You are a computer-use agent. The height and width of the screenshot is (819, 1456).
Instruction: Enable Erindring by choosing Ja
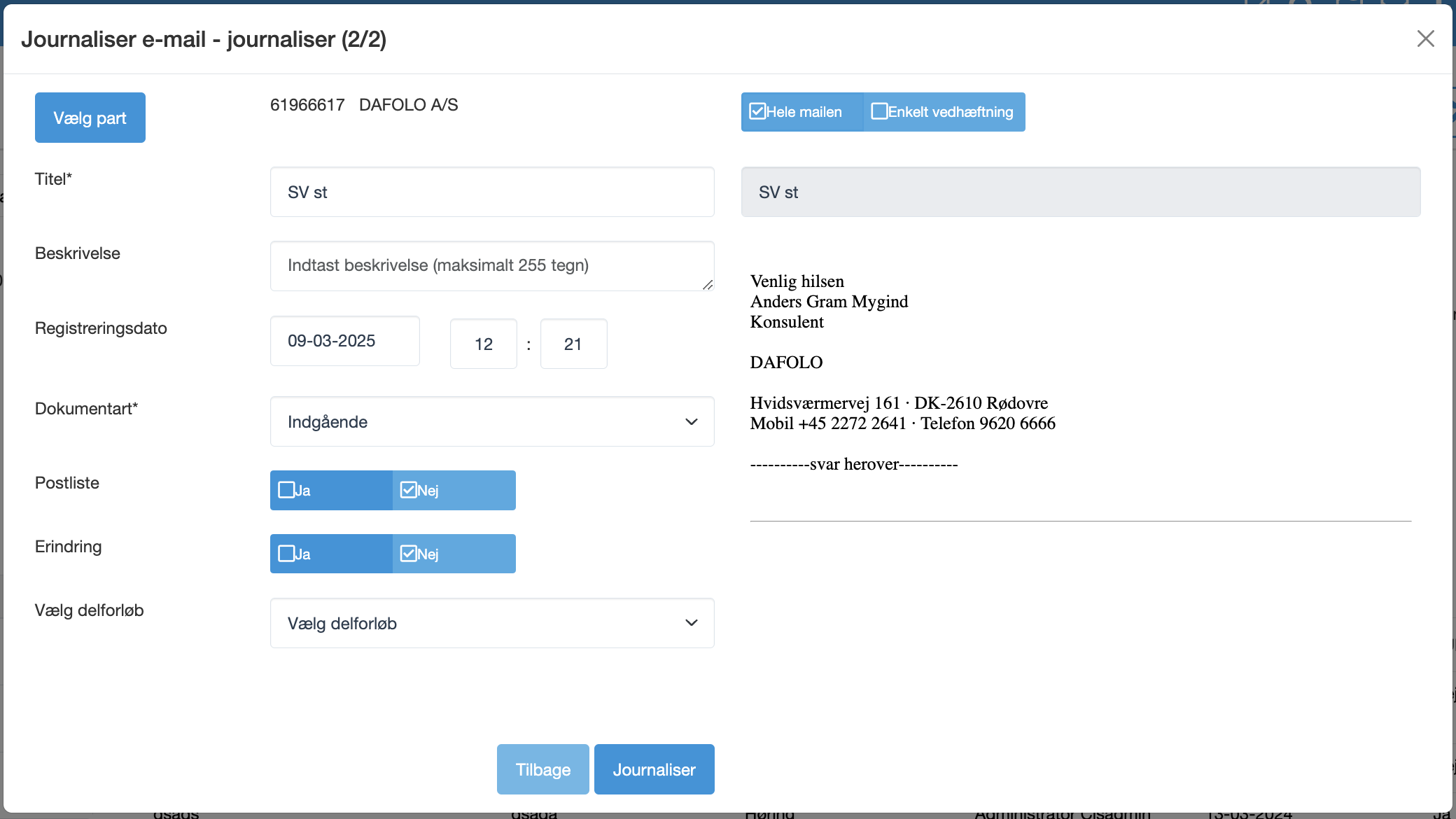coord(287,554)
